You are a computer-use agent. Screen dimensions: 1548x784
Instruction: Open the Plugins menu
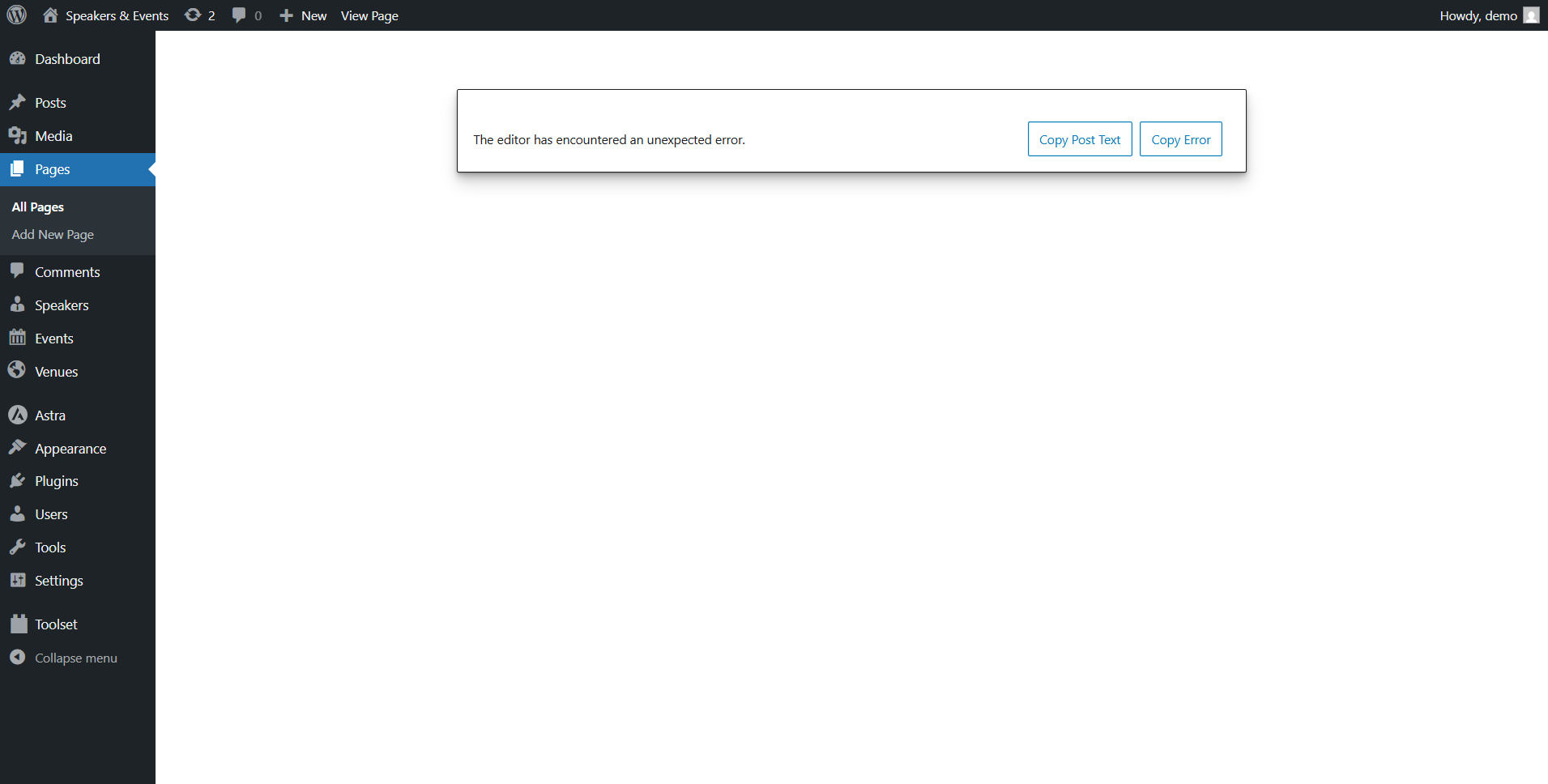[56, 481]
